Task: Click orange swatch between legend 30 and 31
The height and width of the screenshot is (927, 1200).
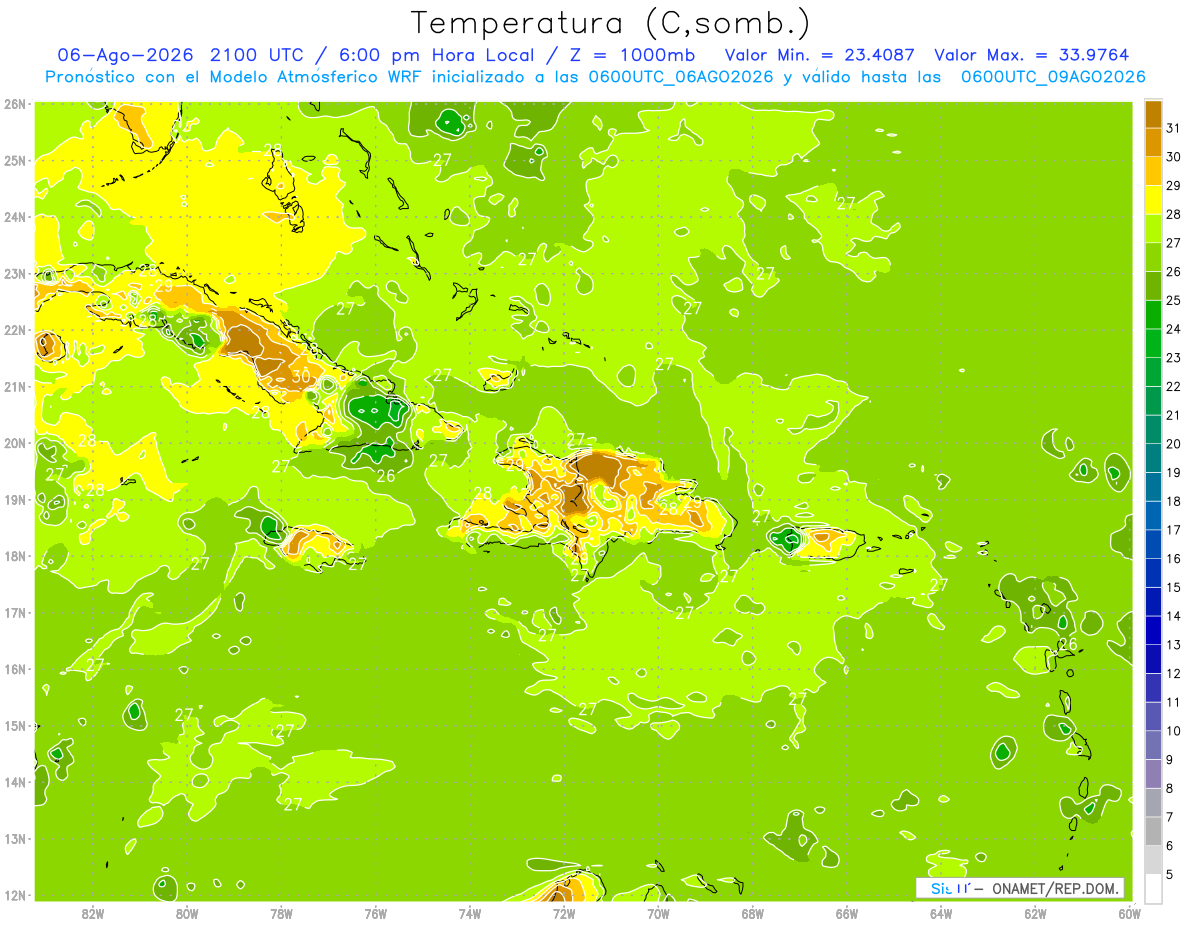Action: [x=1153, y=142]
